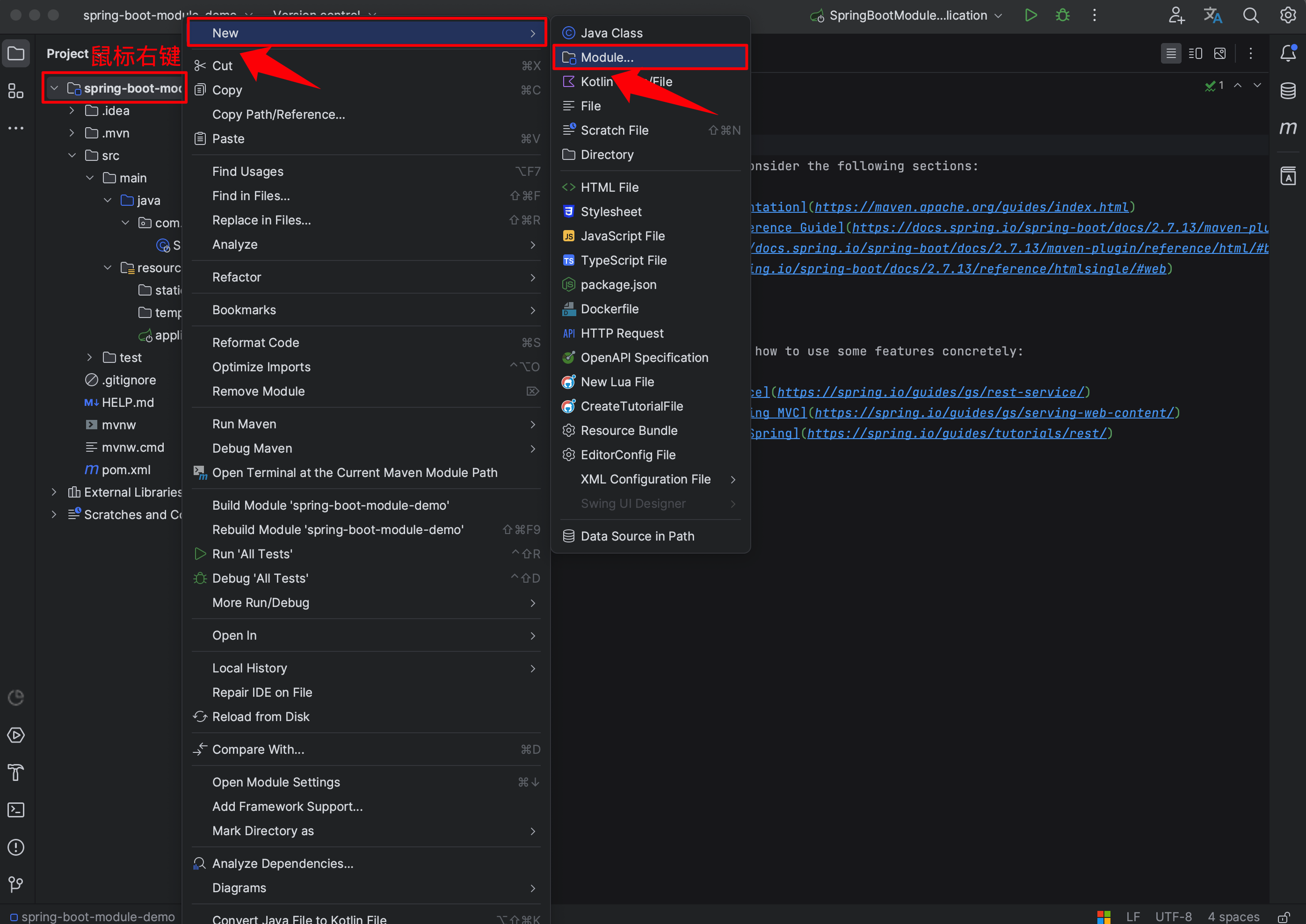Select Module... in New submenu
Viewport: 1306px width, 924px height.
click(652, 58)
